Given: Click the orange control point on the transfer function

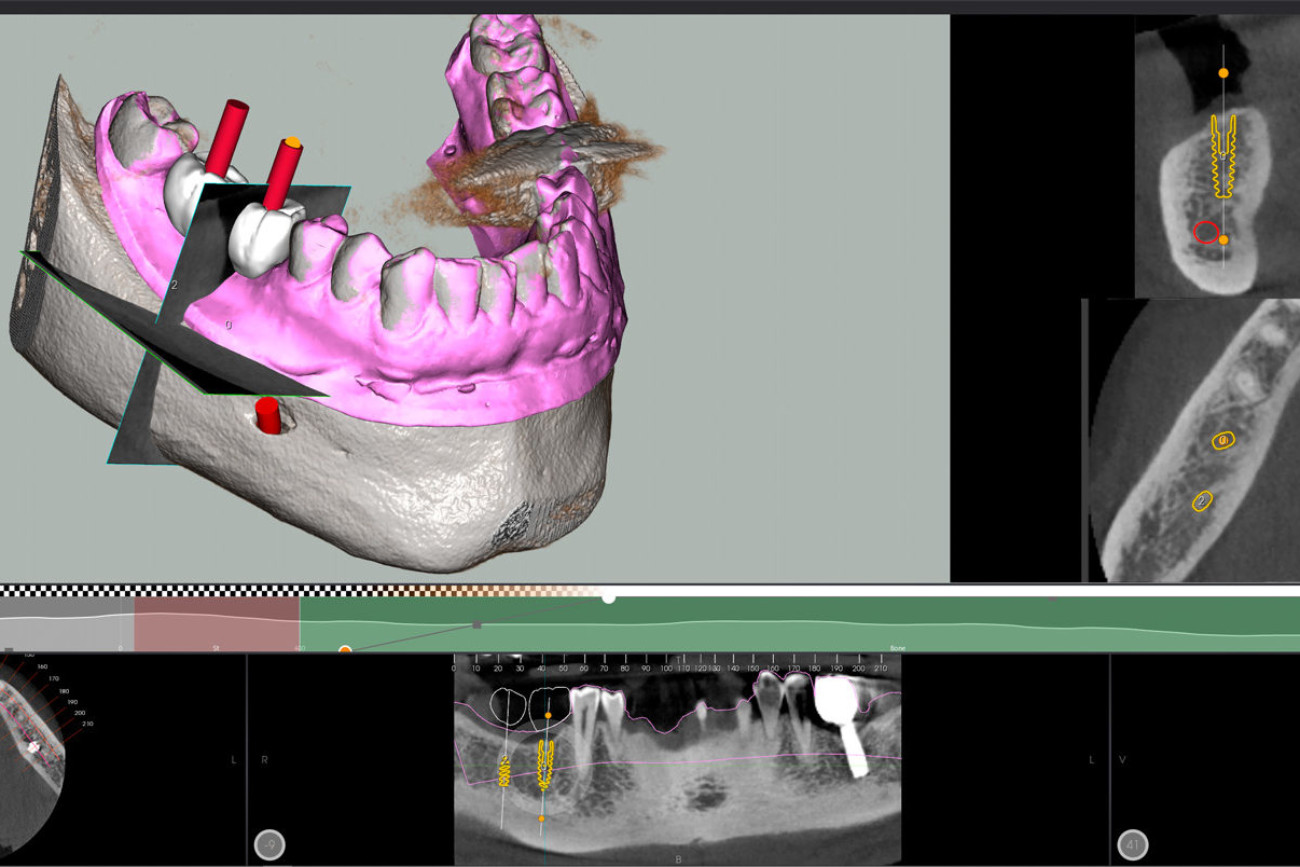Looking at the screenshot, I should (x=347, y=649).
